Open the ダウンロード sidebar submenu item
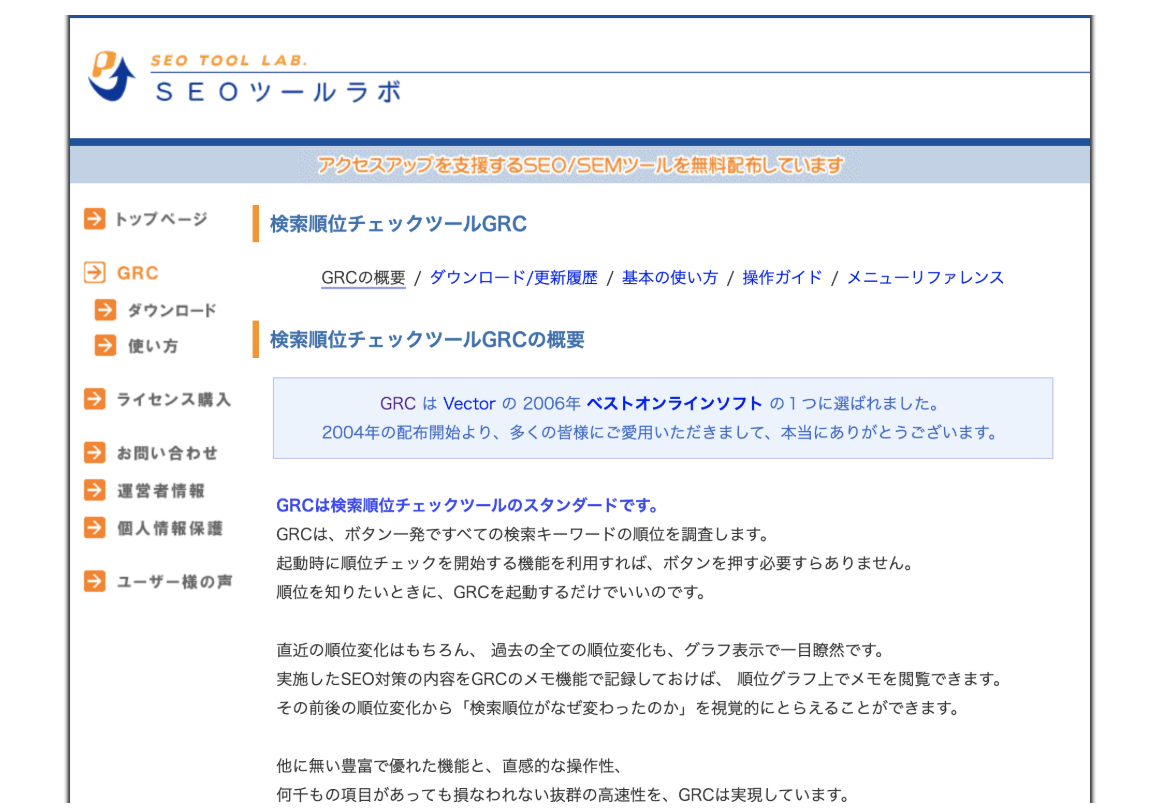Viewport: 1176px width, 808px height. [172, 310]
